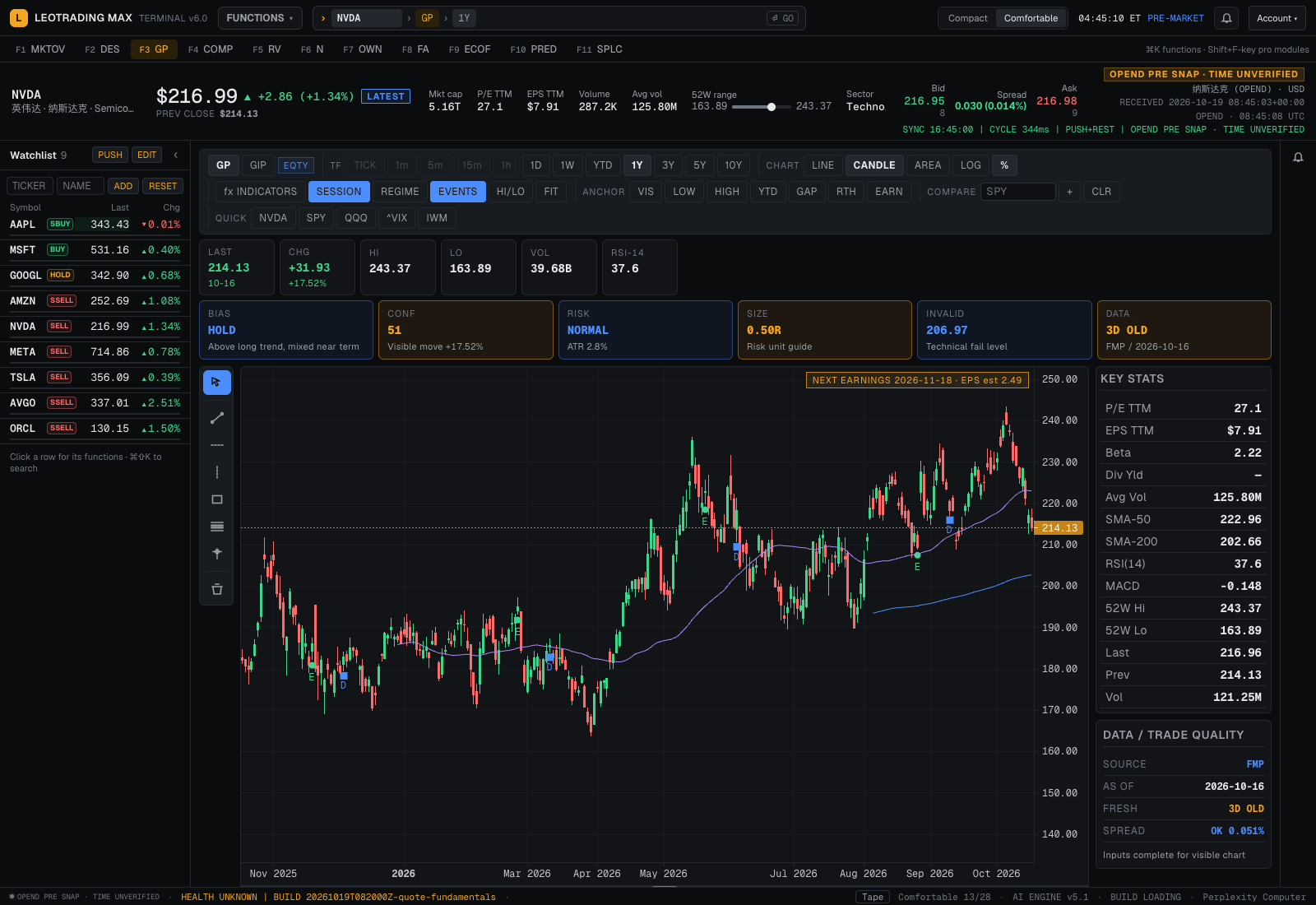1316x905 pixels.
Task: Click the CLR compare button
Action: (1101, 192)
